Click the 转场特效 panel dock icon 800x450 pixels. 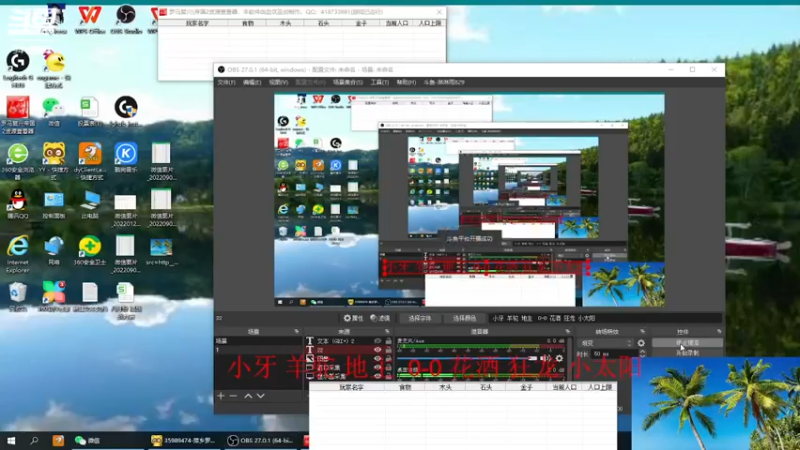pos(642,332)
